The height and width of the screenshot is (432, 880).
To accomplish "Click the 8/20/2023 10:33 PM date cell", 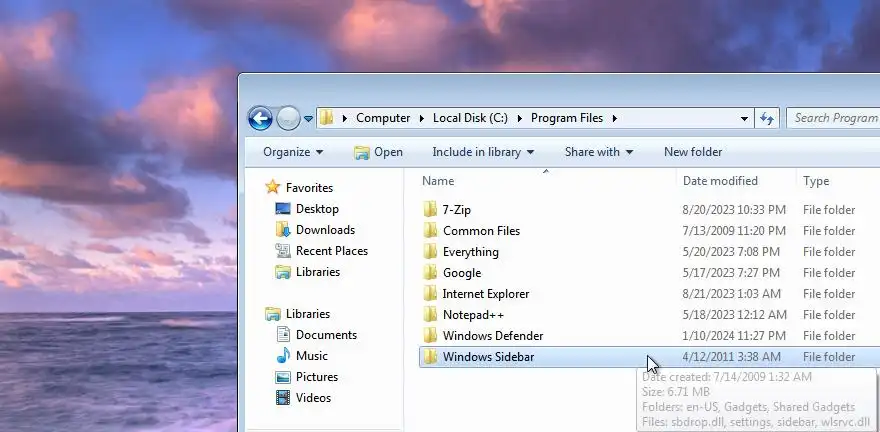I will (x=734, y=210).
